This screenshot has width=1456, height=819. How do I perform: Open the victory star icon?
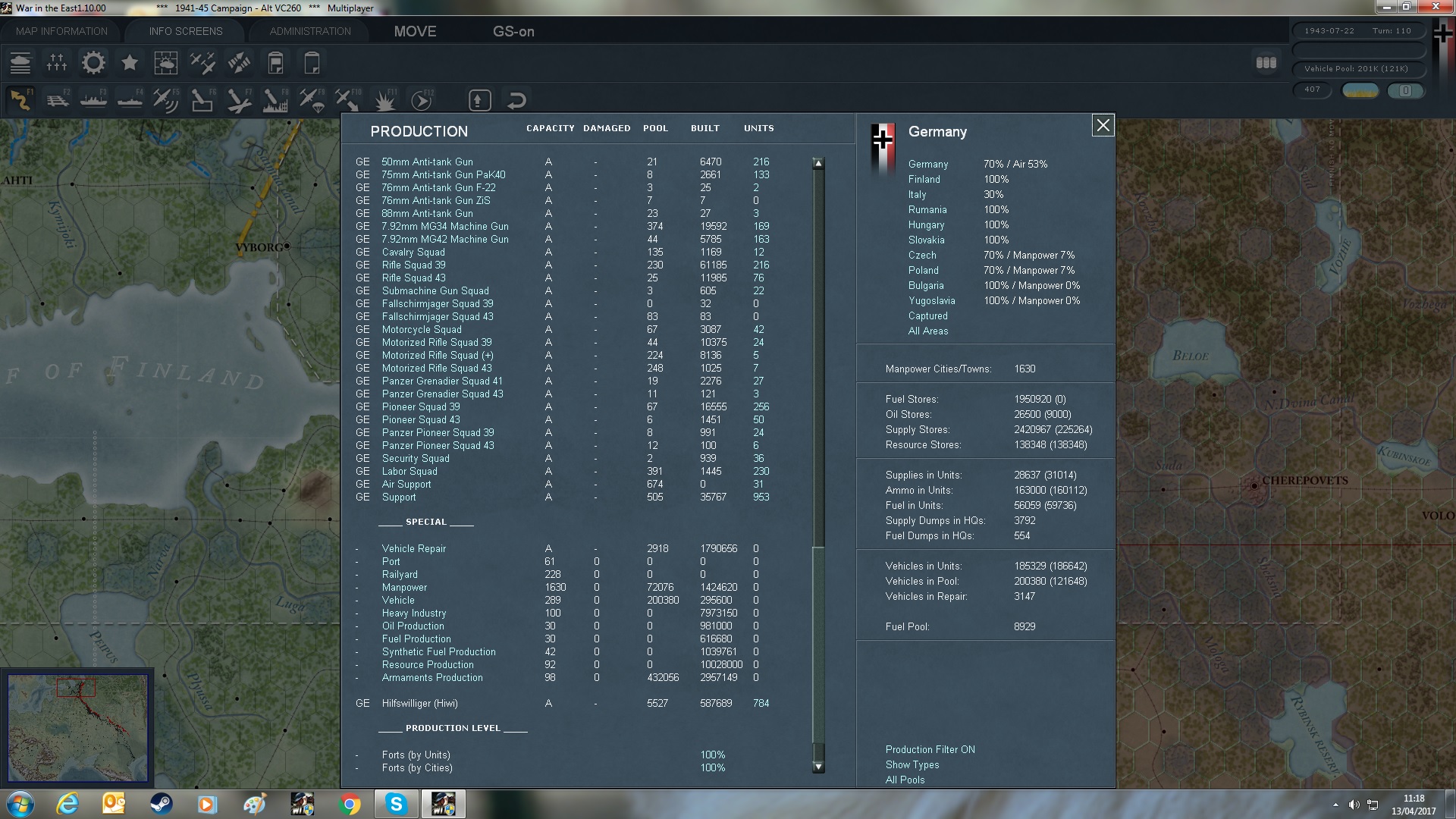tap(130, 63)
